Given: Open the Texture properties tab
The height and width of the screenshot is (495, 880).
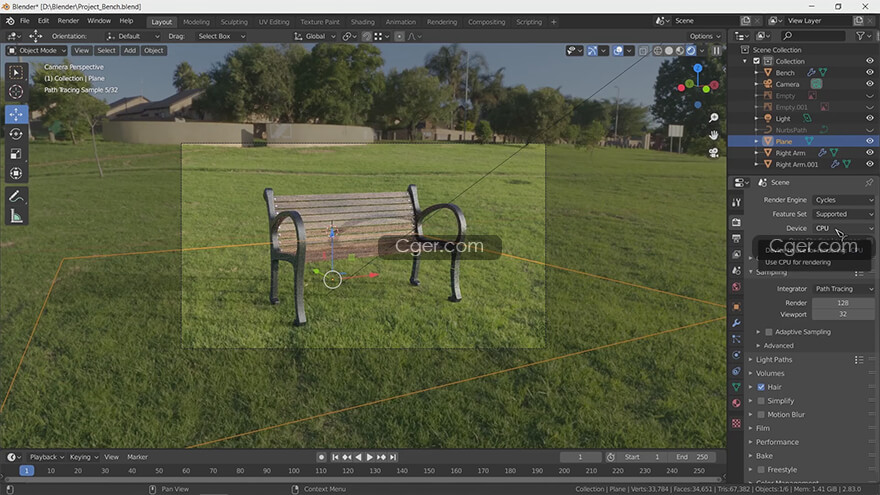Looking at the screenshot, I should (x=736, y=423).
